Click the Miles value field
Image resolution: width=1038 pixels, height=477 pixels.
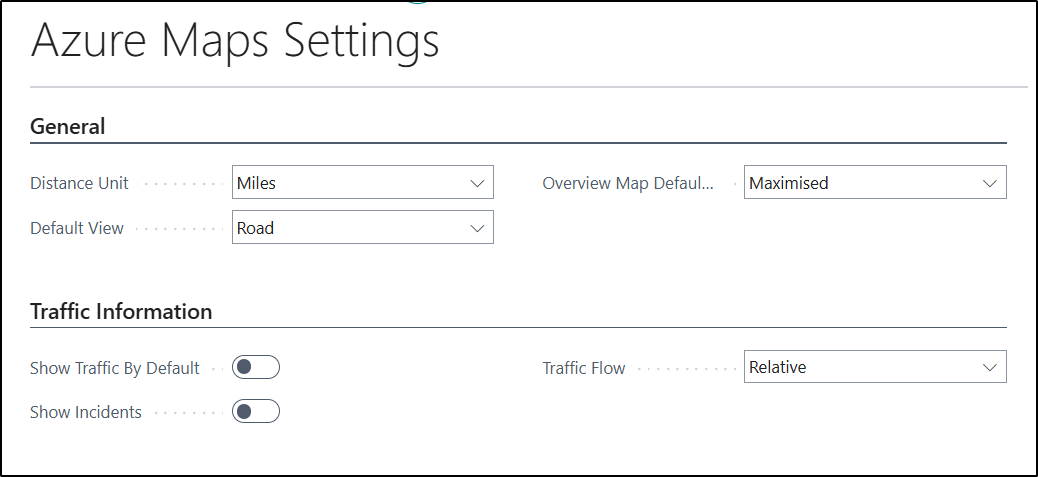(x=363, y=182)
